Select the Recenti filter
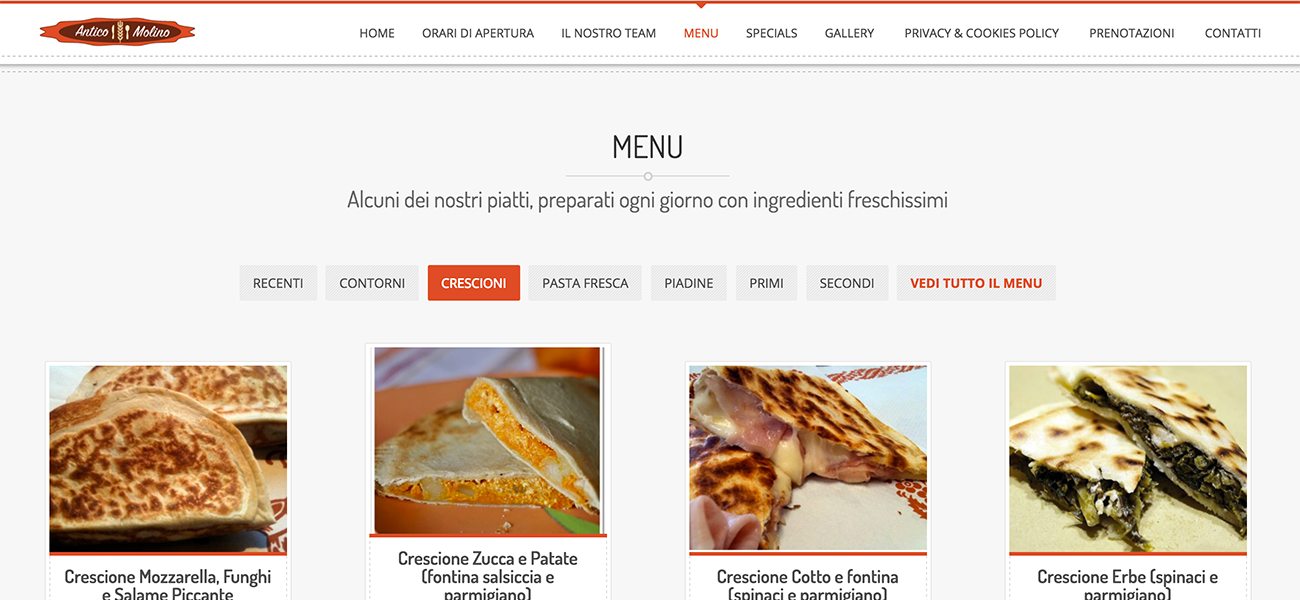1300x600 pixels. (278, 283)
